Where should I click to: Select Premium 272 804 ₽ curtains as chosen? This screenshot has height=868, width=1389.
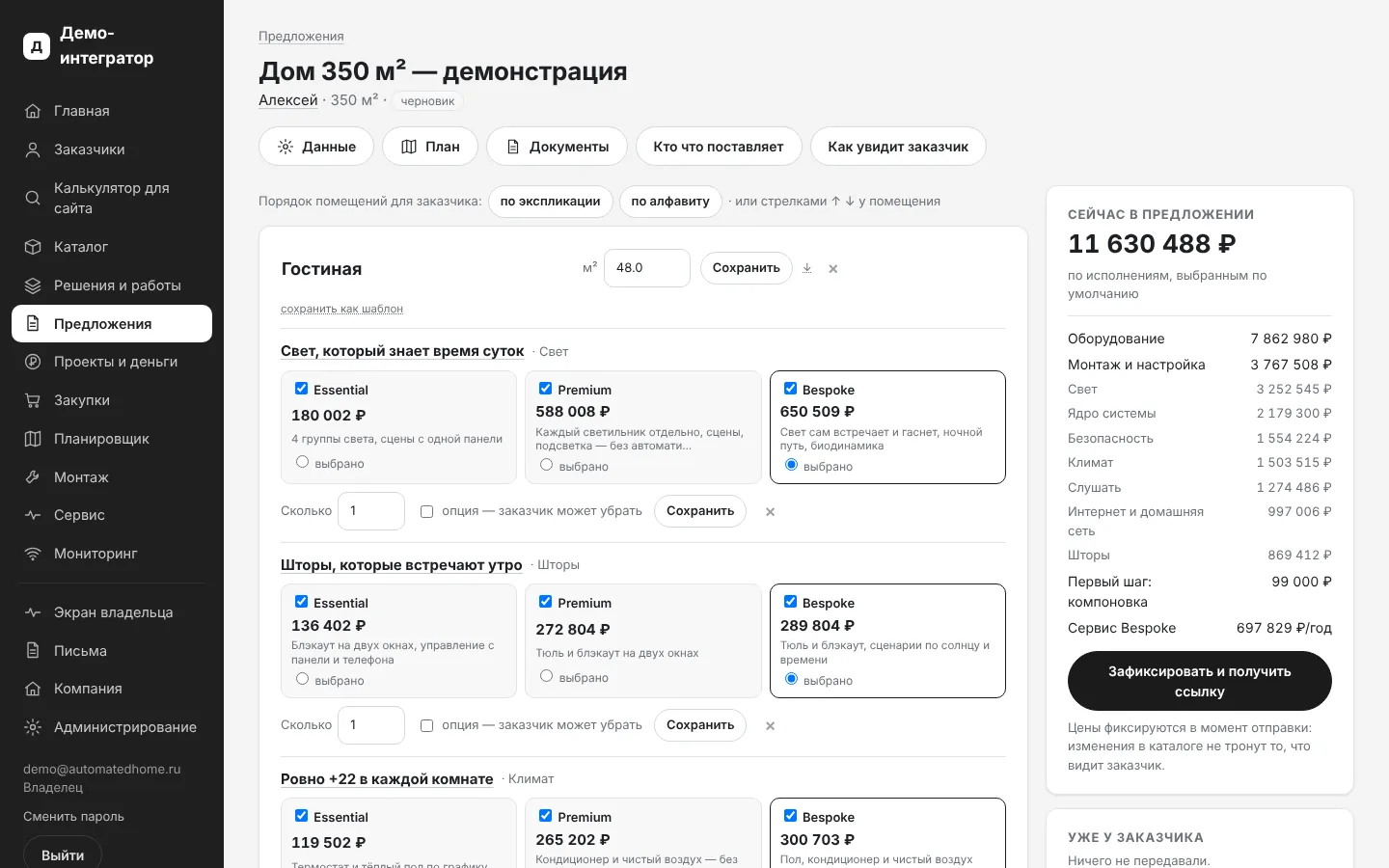(x=546, y=676)
